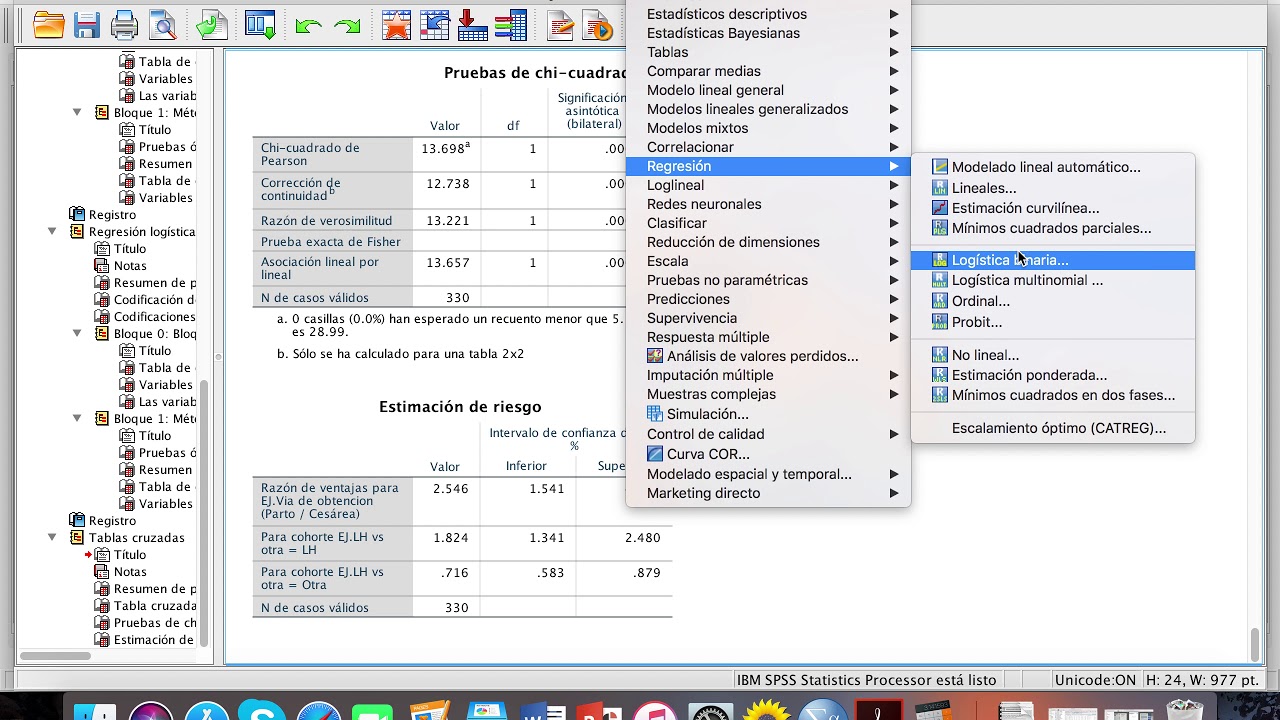1280x720 pixels.
Task: Open Análisis de valores perdidos menu entry
Action: tap(768, 356)
